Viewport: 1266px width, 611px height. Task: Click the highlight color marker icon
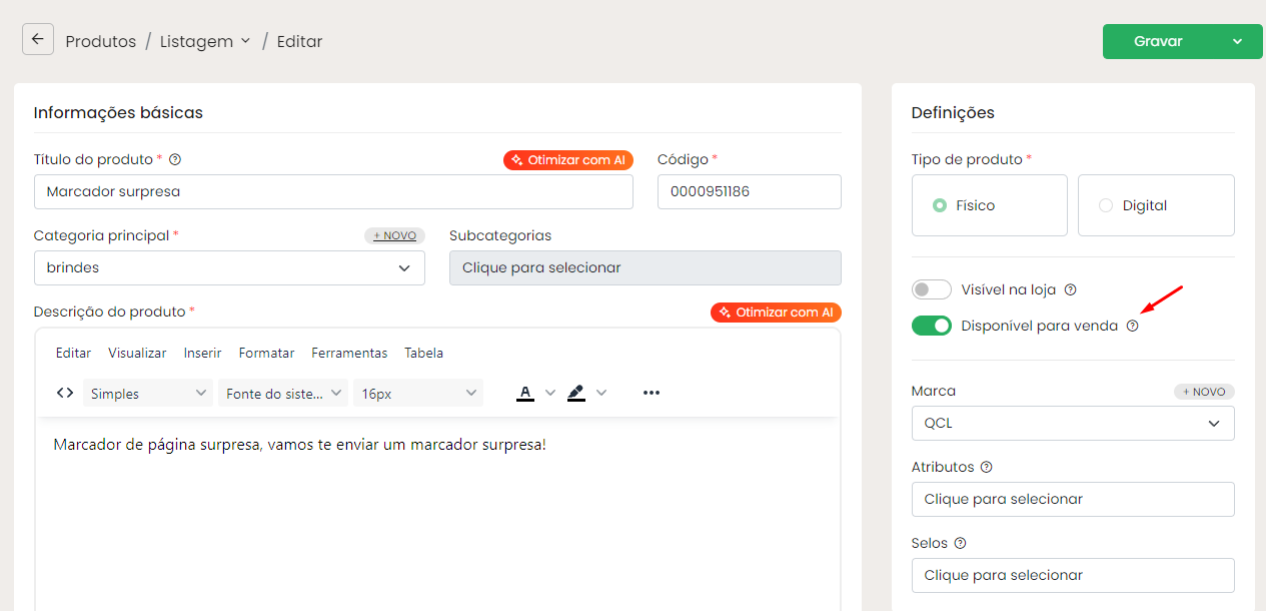coord(576,393)
